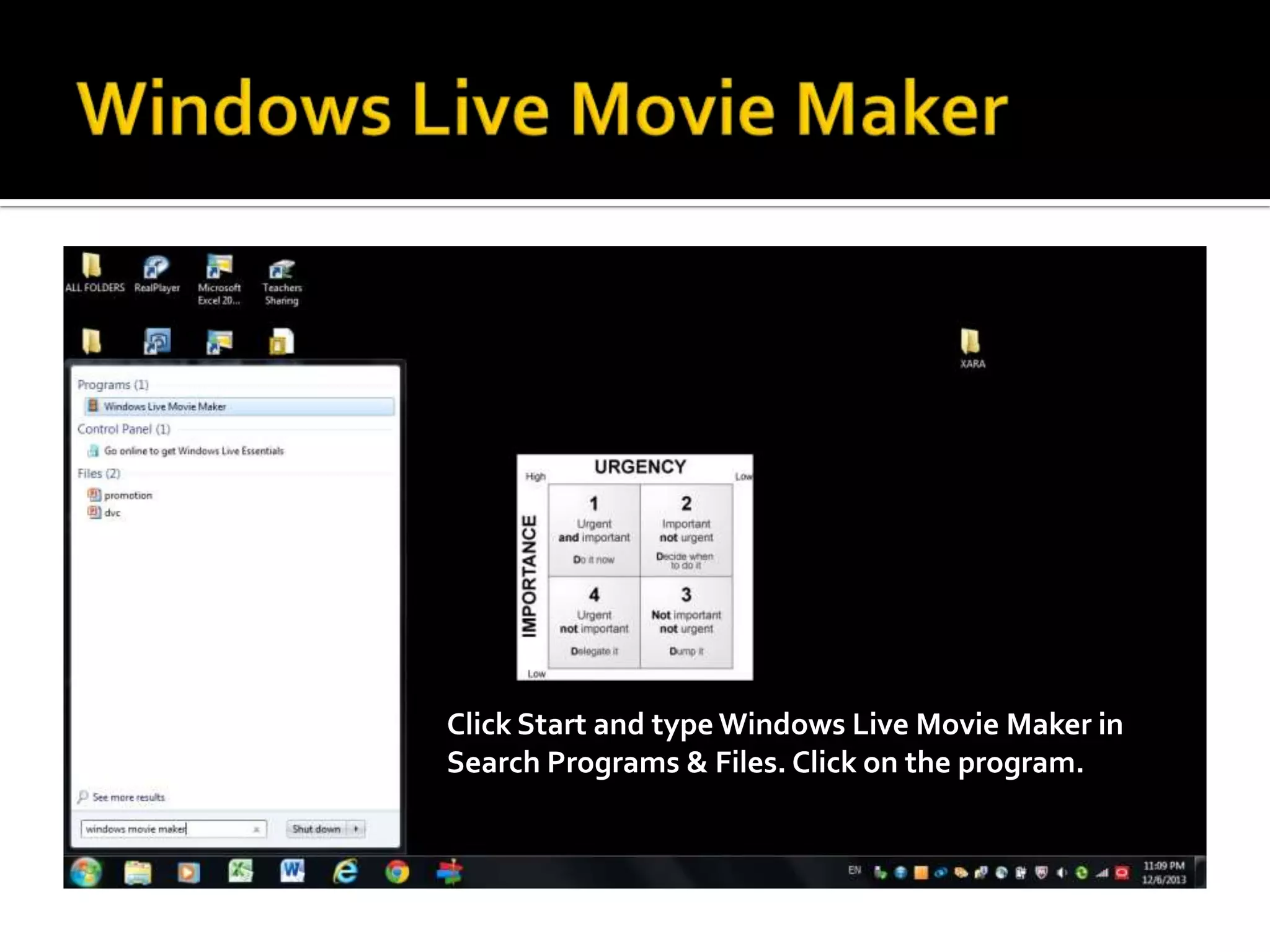Open Excel from the taskbar
The width and height of the screenshot is (1270, 952).
241,871
